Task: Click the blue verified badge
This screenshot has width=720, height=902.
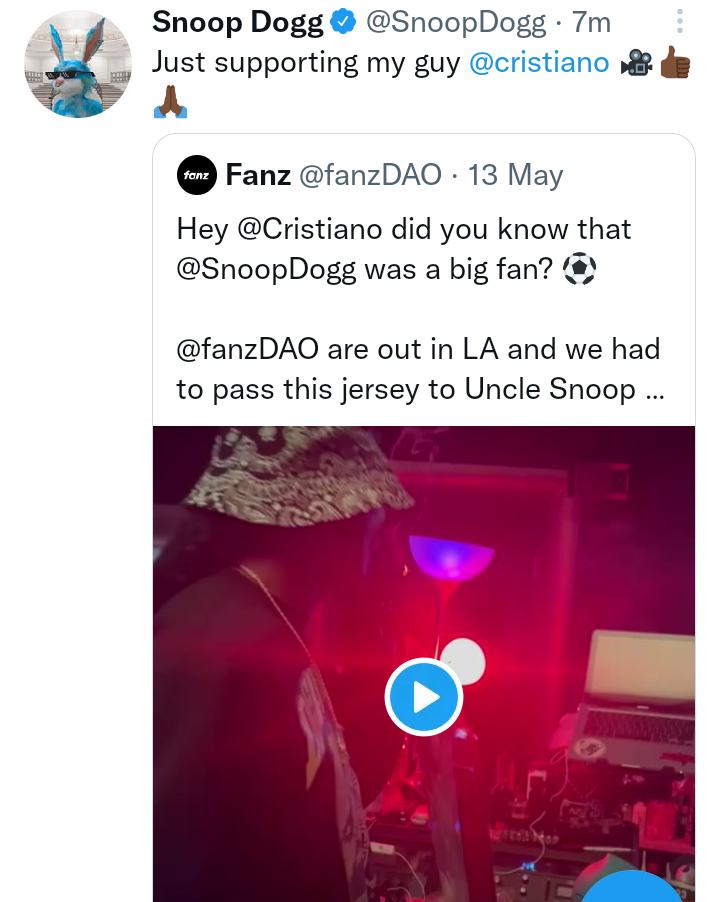Action: point(341,23)
